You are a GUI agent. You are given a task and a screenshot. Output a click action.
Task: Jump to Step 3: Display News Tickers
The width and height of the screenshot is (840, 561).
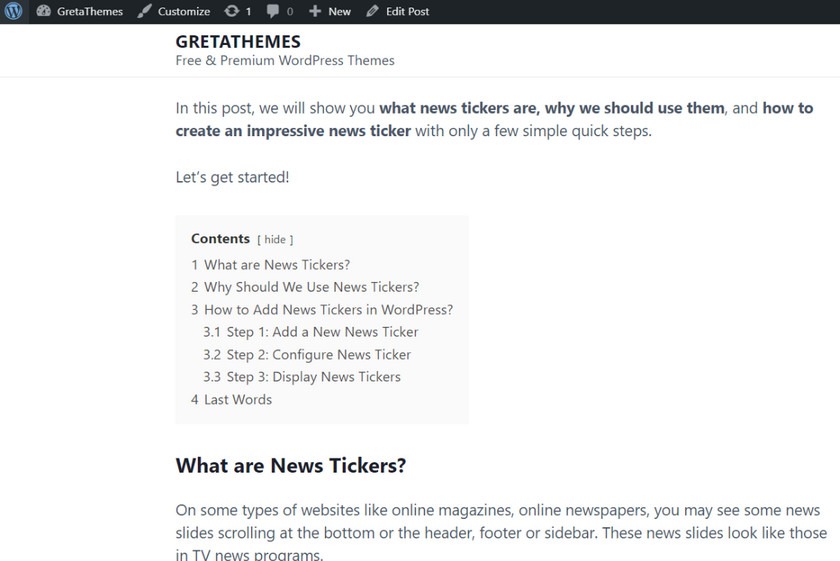[x=302, y=377]
